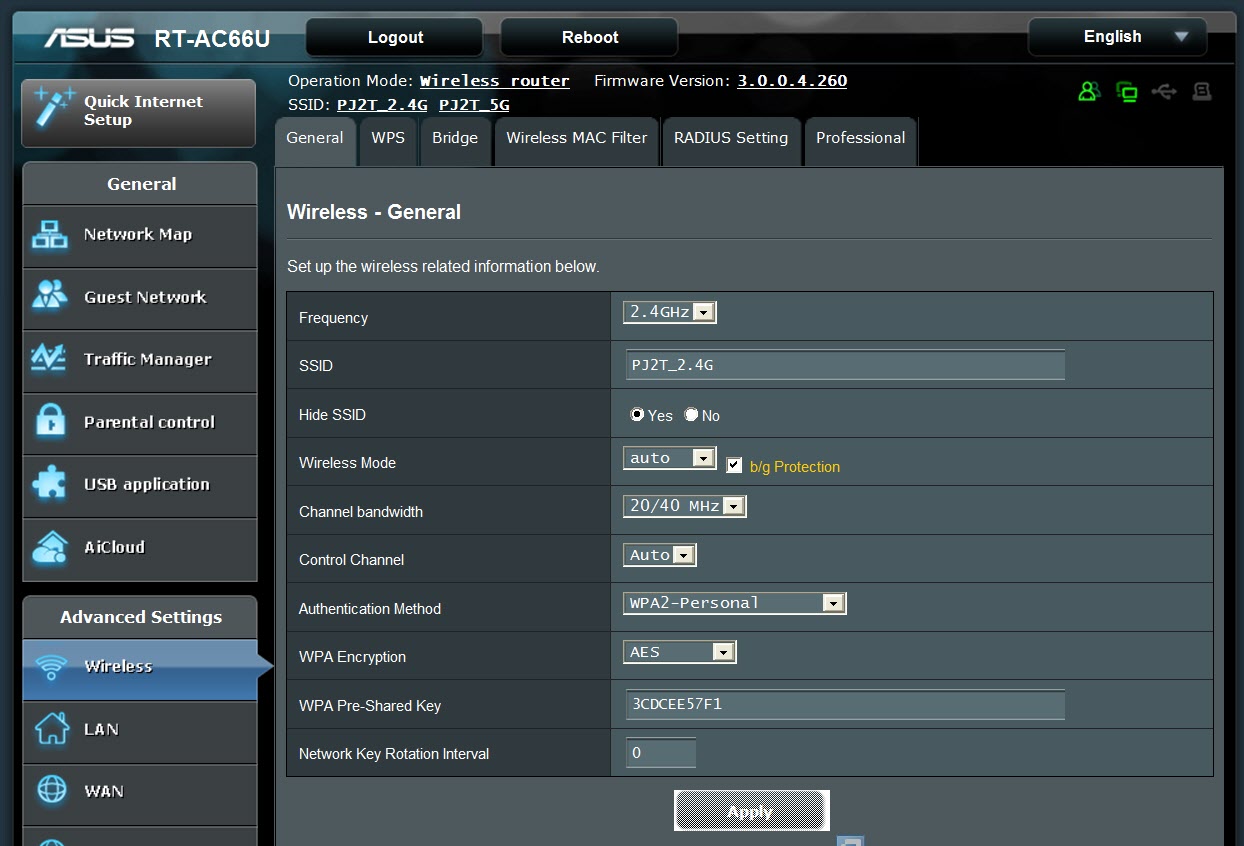The image size is (1244, 846).
Task: Click the green guest network status icon
Action: [x=1089, y=92]
